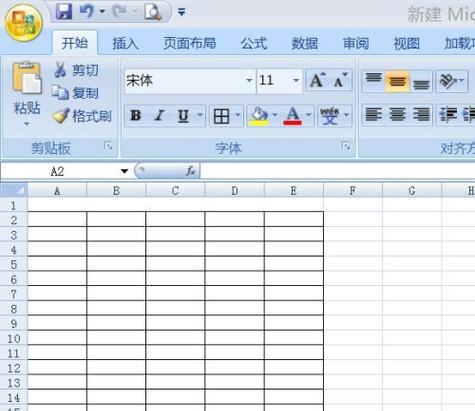Image resolution: width=475 pixels, height=411 pixels.
Task: Increase font size with large A icon
Action: (x=317, y=80)
